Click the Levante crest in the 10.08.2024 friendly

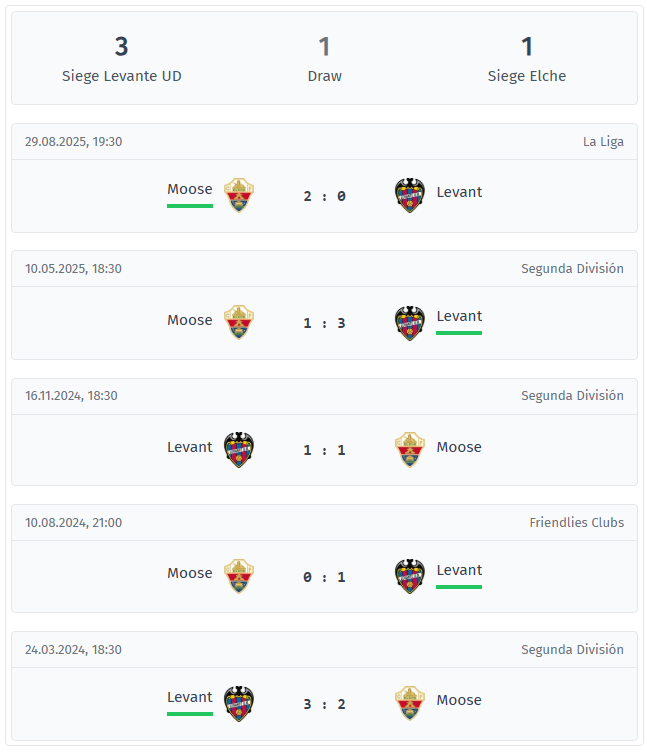(410, 576)
